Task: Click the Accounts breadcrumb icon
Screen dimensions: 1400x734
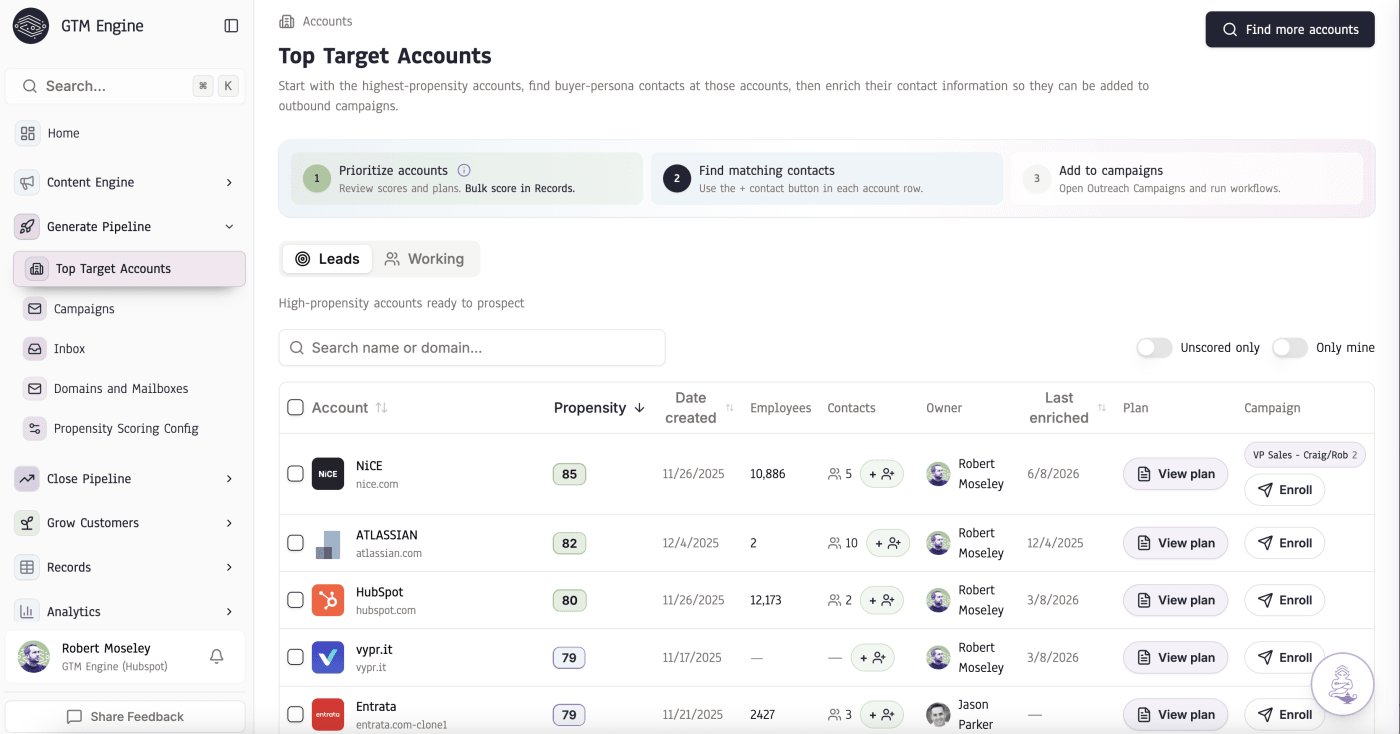Action: (x=287, y=21)
